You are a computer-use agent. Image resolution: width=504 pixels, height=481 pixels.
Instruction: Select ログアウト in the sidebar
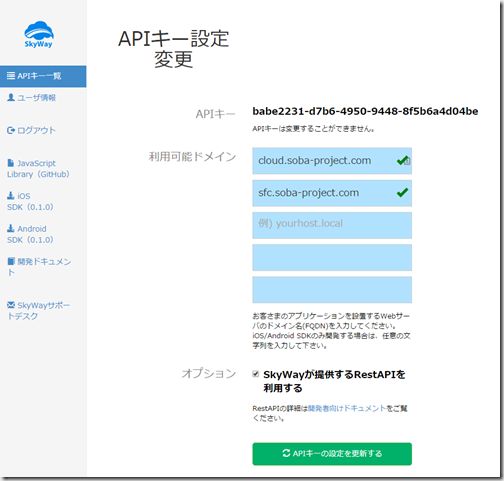(x=31, y=130)
